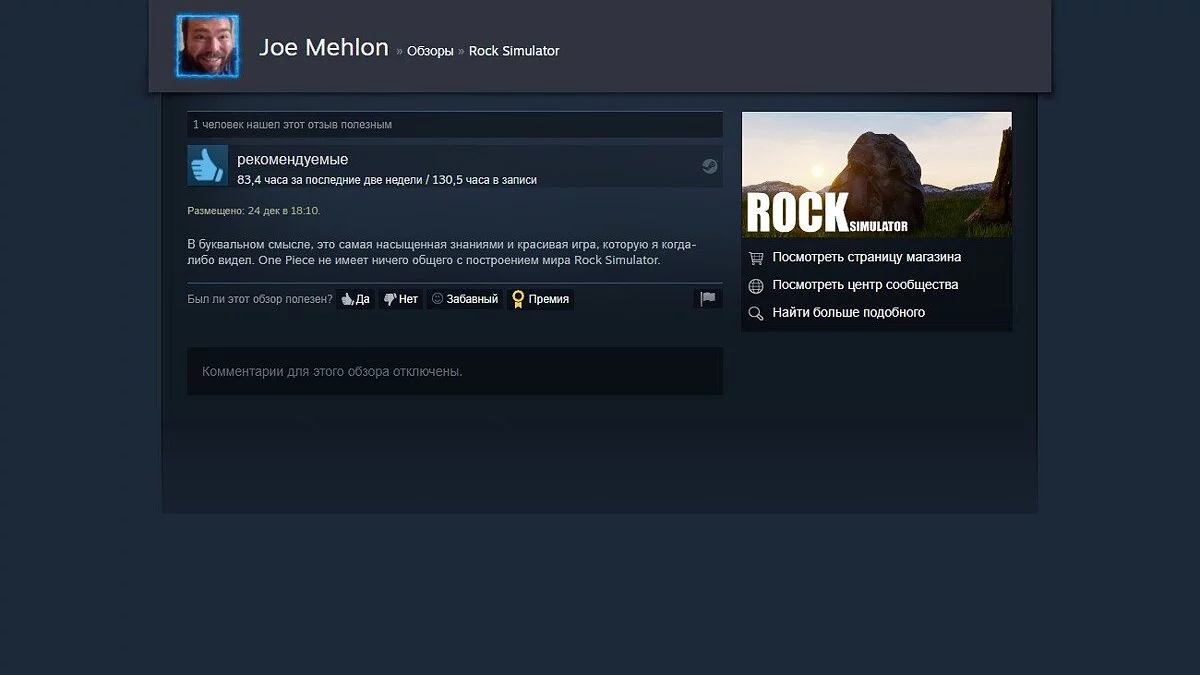Open the Rock Simulator game banner image

point(877,174)
